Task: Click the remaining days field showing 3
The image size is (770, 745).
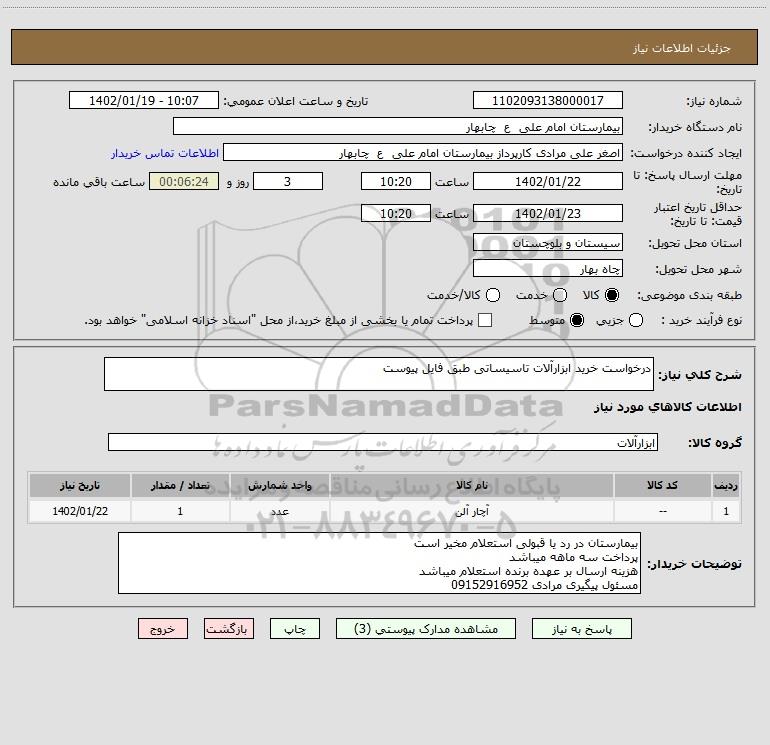Action: [288, 181]
